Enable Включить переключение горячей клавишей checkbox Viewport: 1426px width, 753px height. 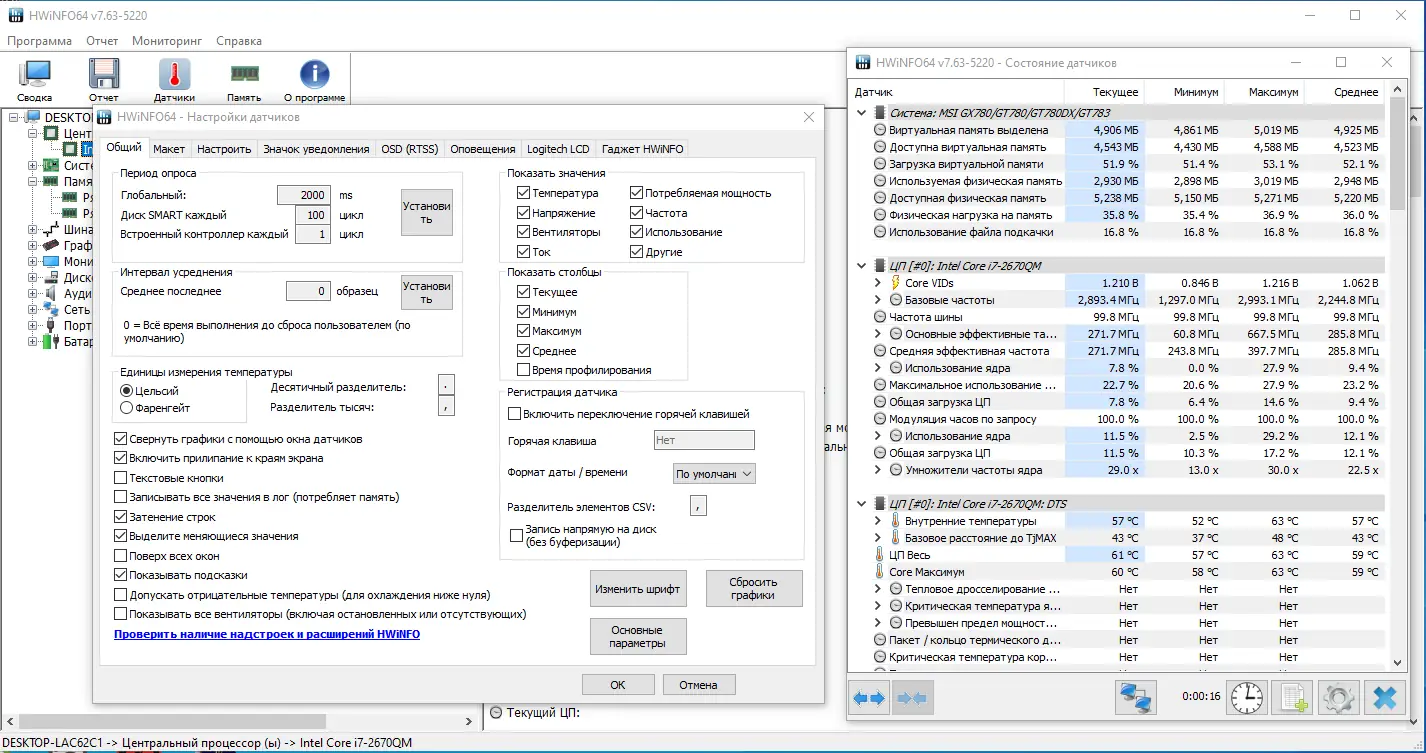(515, 414)
